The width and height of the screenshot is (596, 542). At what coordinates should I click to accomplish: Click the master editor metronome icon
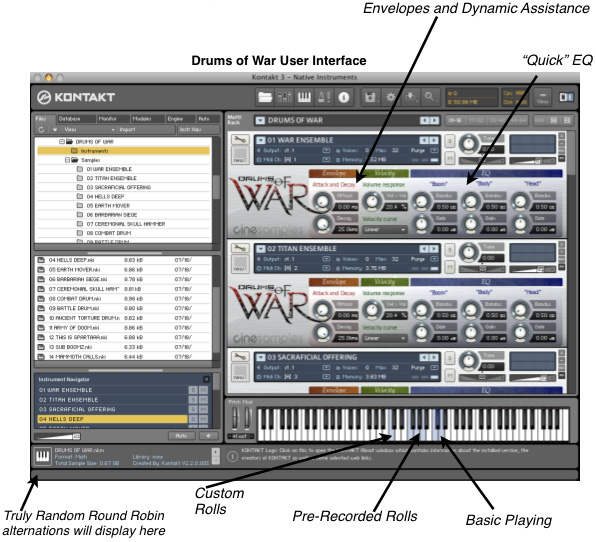[324, 97]
